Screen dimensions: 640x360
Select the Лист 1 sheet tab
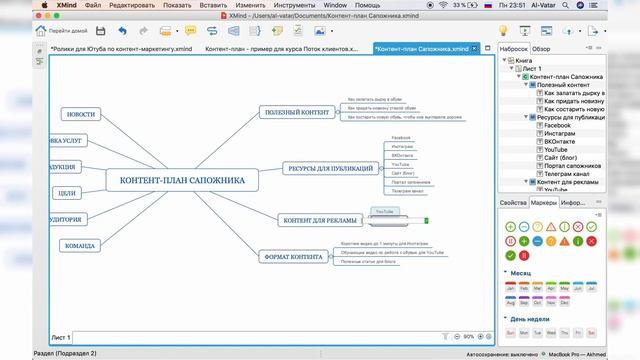point(61,337)
